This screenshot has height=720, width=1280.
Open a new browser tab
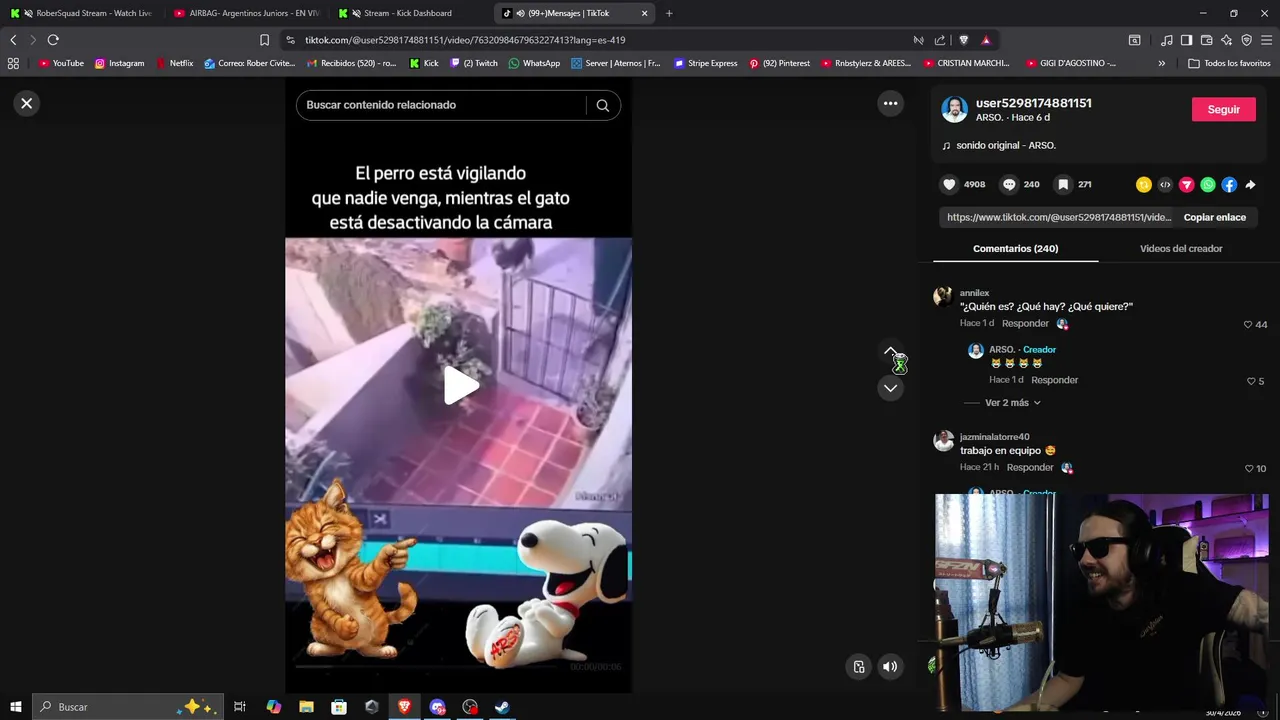pos(669,13)
